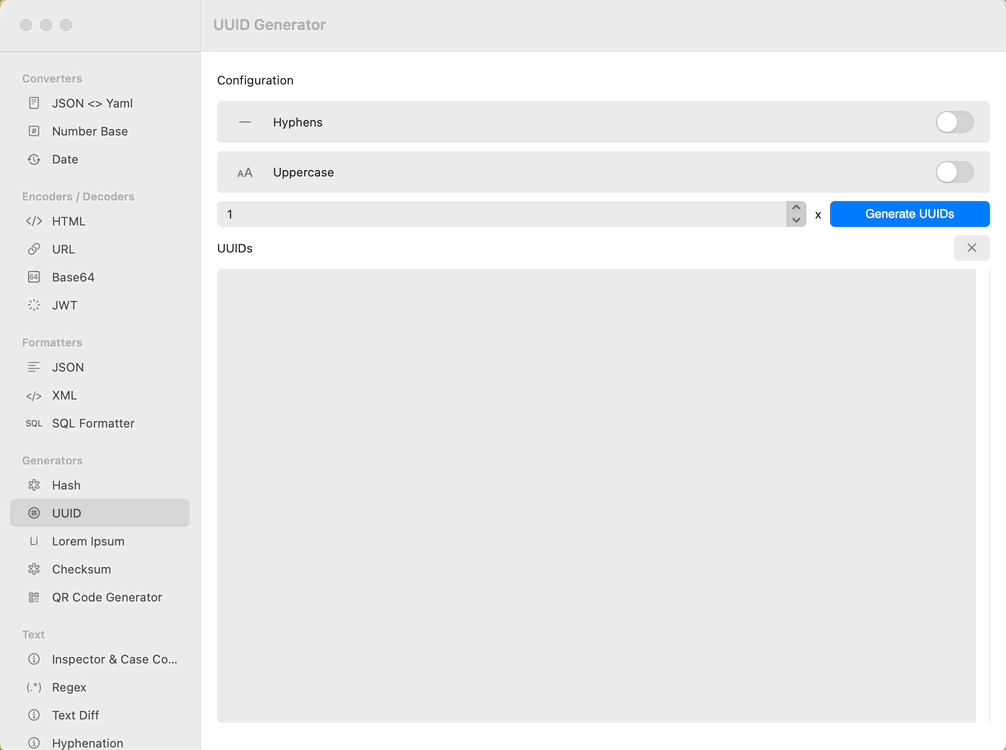Click the UUID icon in sidebar
Image resolution: width=1006 pixels, height=750 pixels.
[x=34, y=513]
